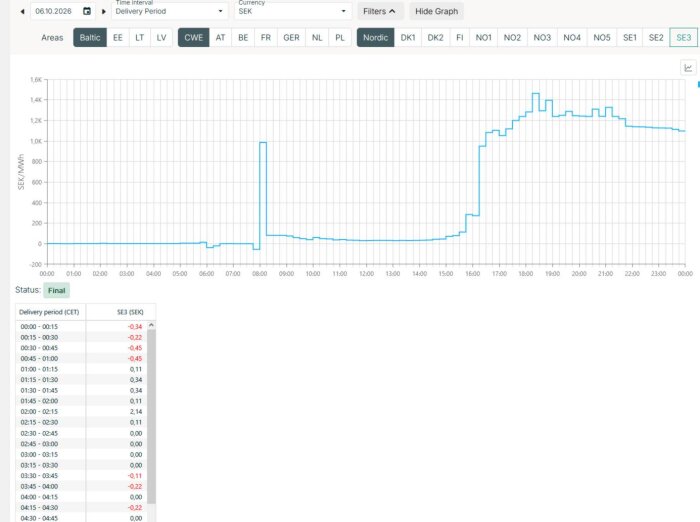700x522 pixels.
Task: Toggle the GER area
Action: [291, 38]
